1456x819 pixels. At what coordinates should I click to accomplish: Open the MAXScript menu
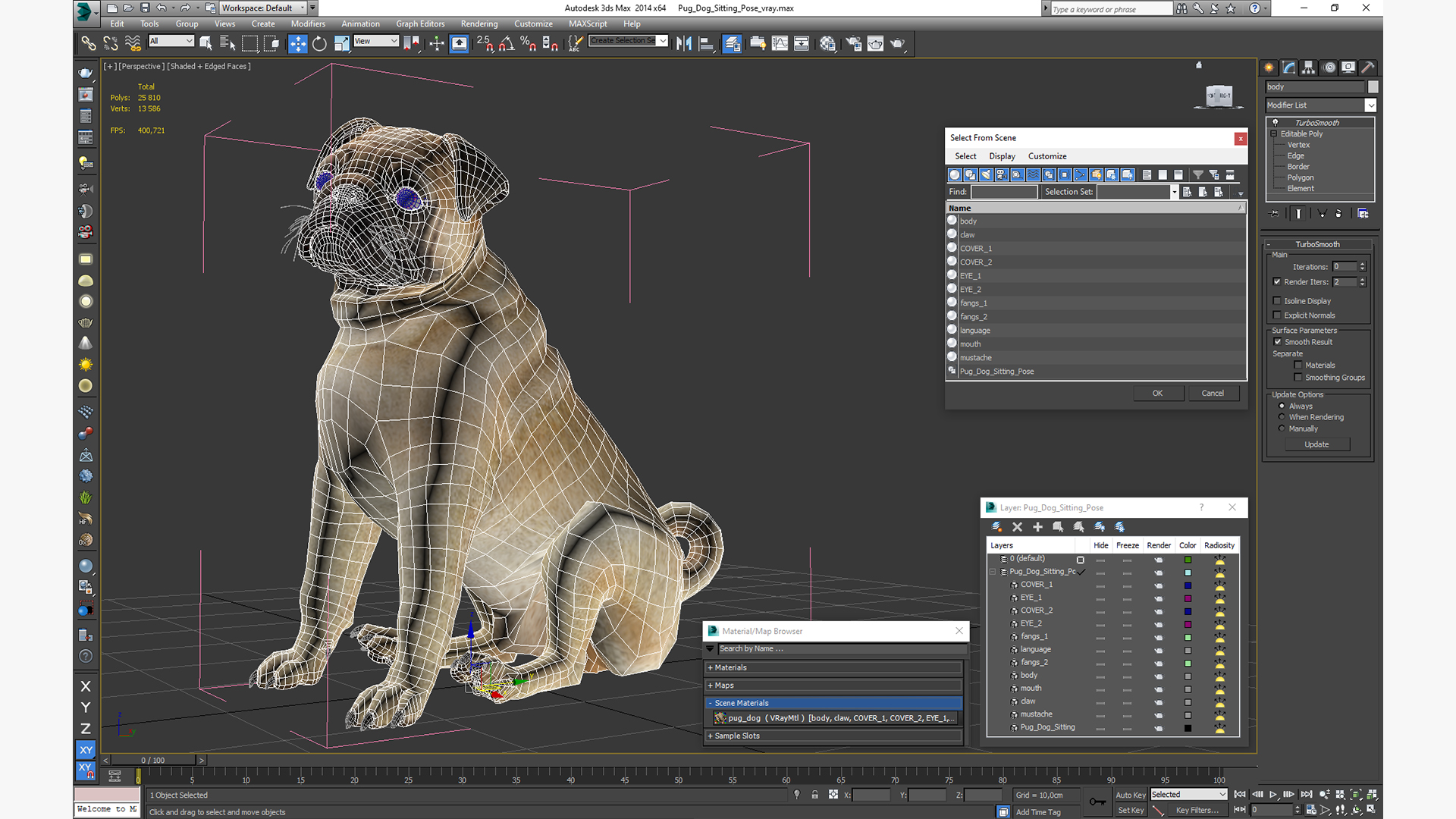pos(588,24)
